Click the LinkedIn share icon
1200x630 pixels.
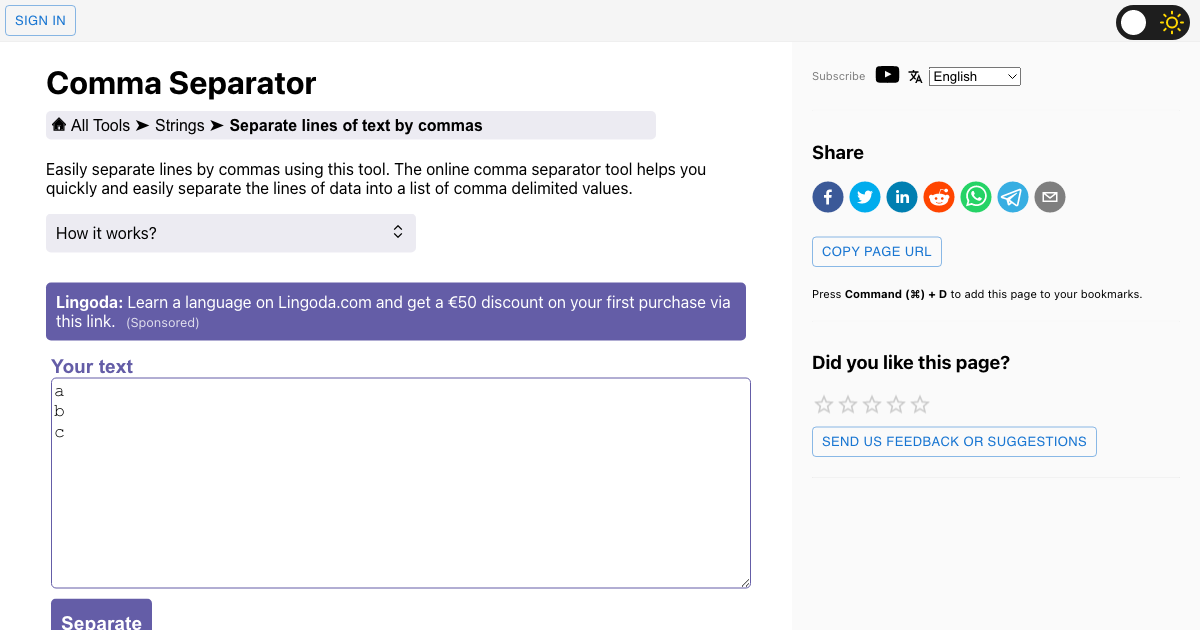click(x=902, y=197)
